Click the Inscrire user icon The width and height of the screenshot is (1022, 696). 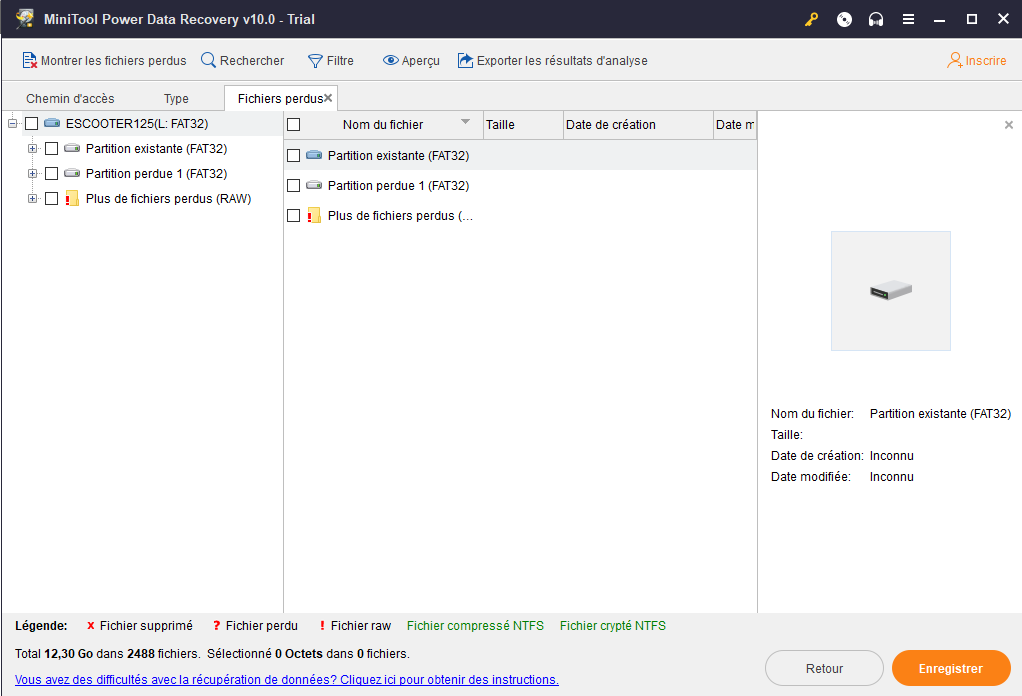[x=955, y=61]
